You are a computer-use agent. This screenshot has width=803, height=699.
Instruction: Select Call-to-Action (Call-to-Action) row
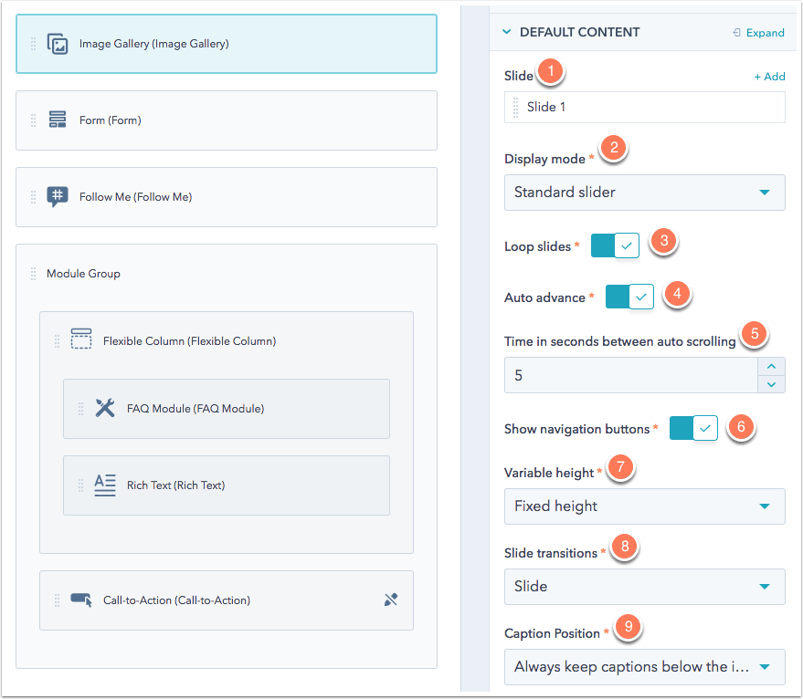[x=226, y=600]
